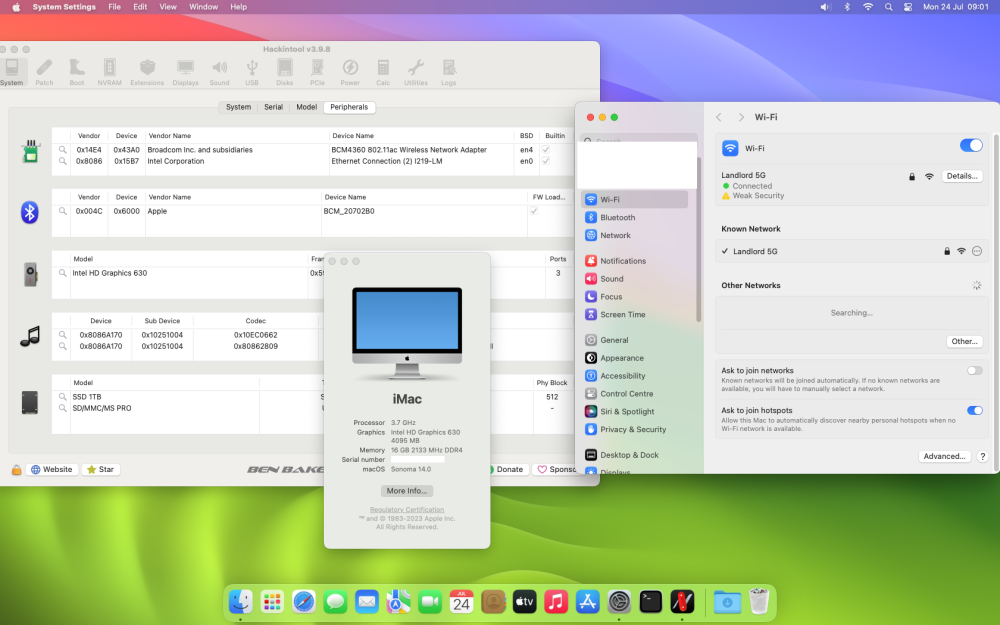Go back in System Settings navigation

pos(719,117)
